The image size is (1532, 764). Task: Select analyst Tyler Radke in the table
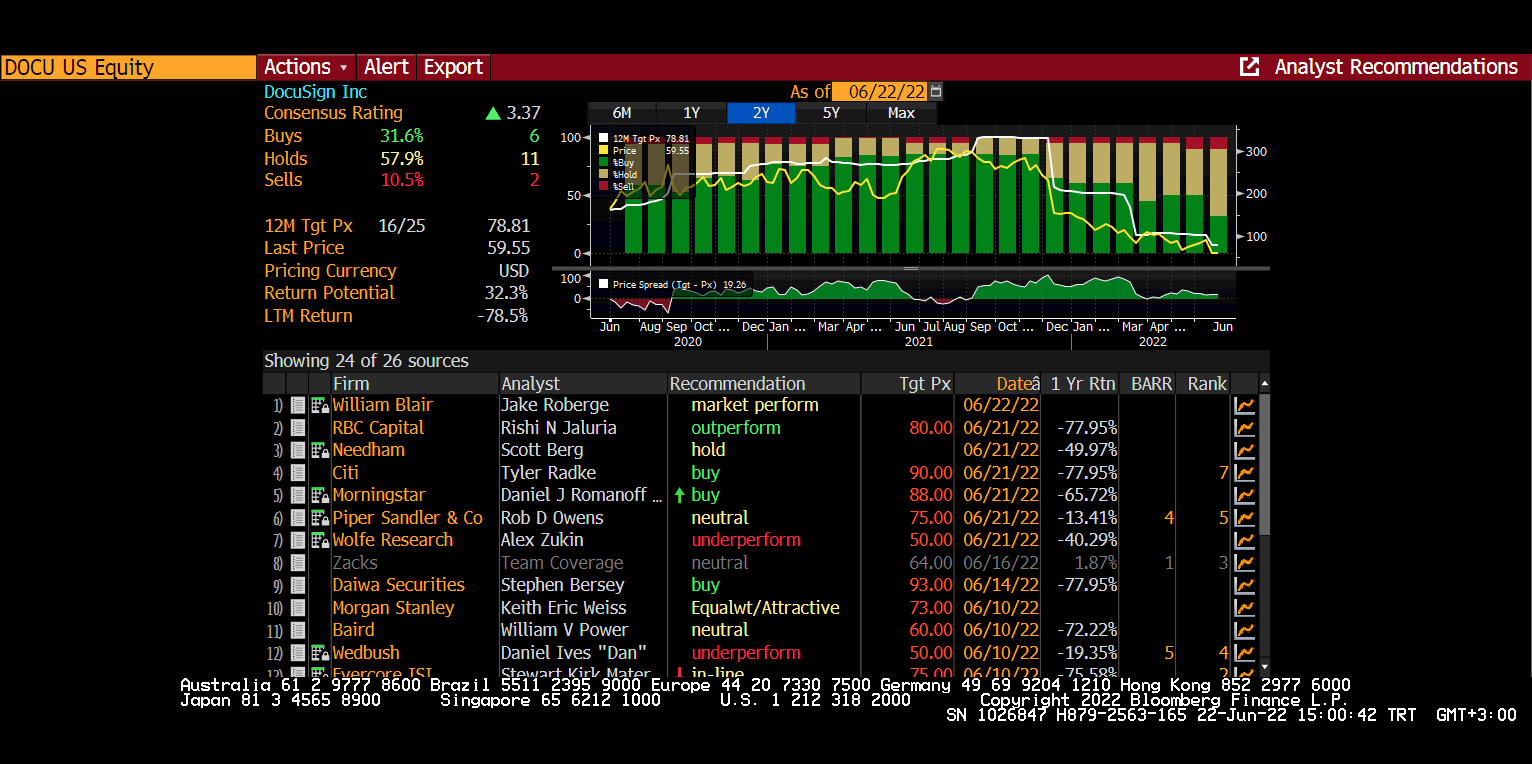[549, 473]
